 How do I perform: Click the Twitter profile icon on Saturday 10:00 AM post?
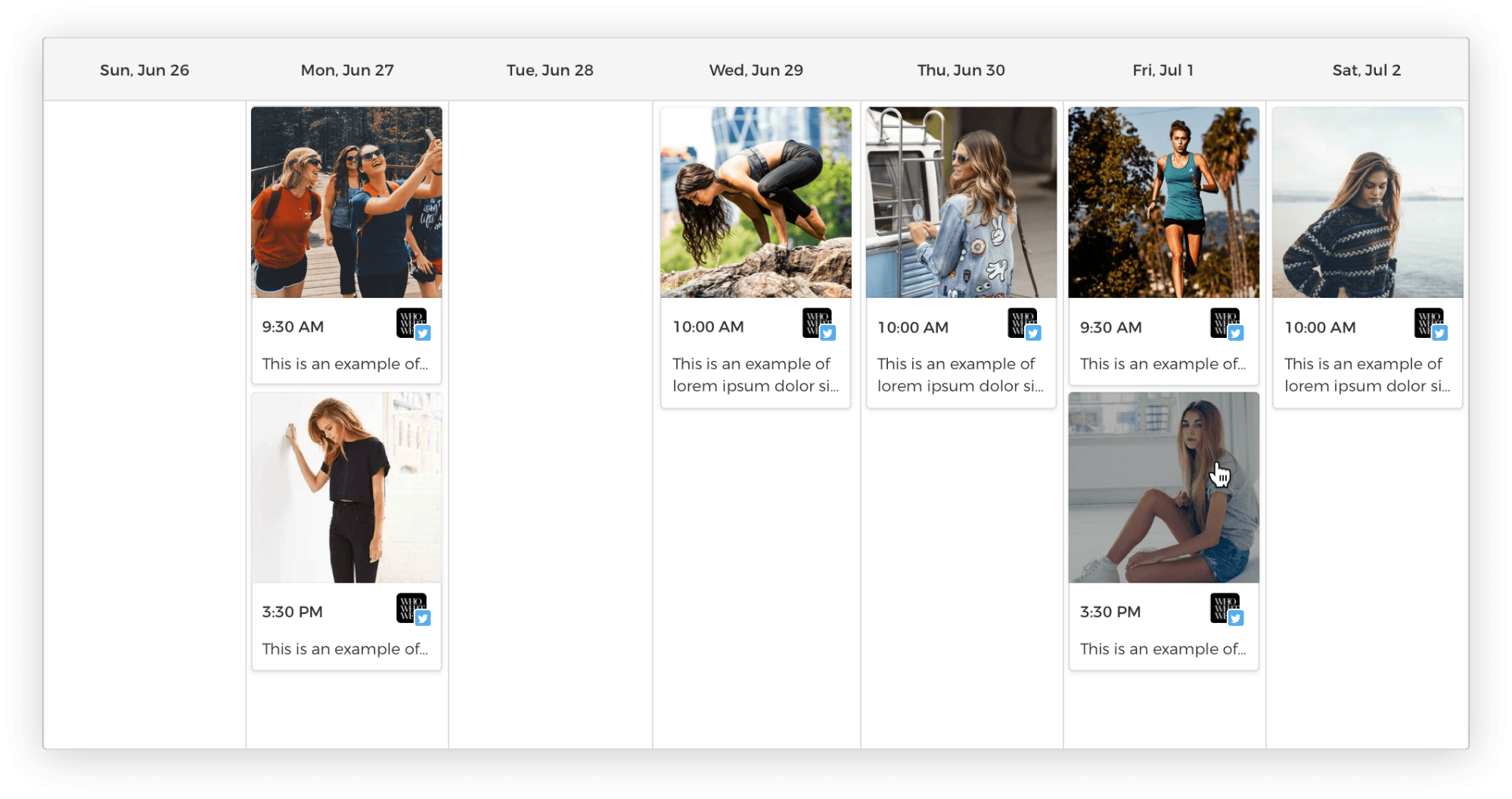coord(1430,324)
